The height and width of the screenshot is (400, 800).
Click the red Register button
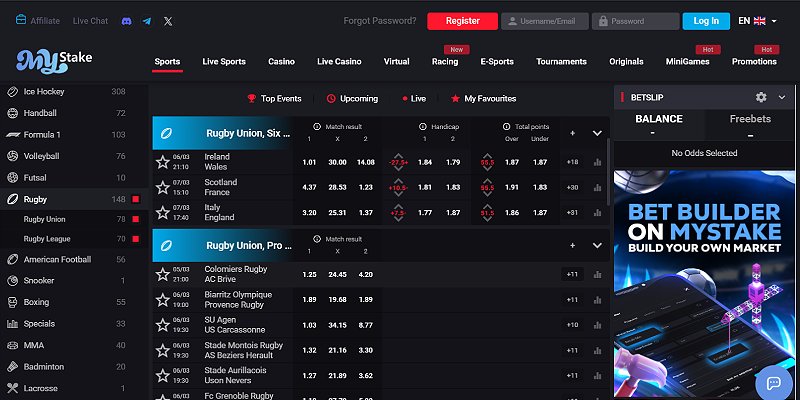click(x=463, y=21)
